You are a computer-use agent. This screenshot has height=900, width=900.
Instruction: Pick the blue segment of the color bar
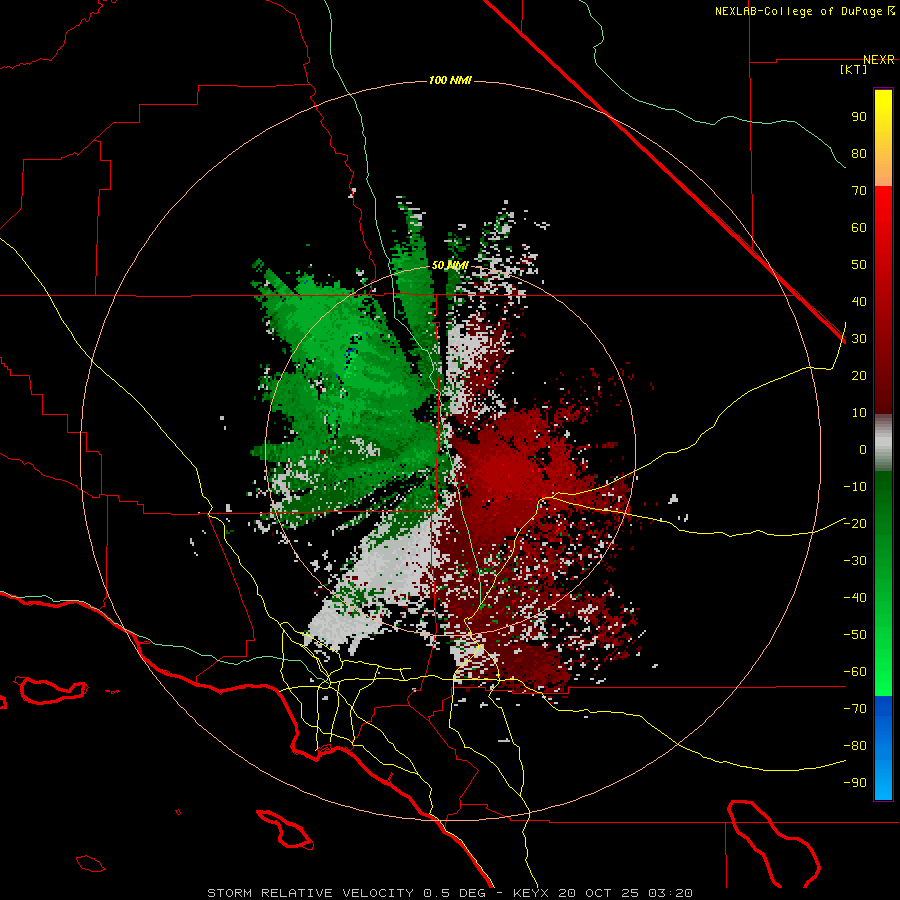pos(883,748)
